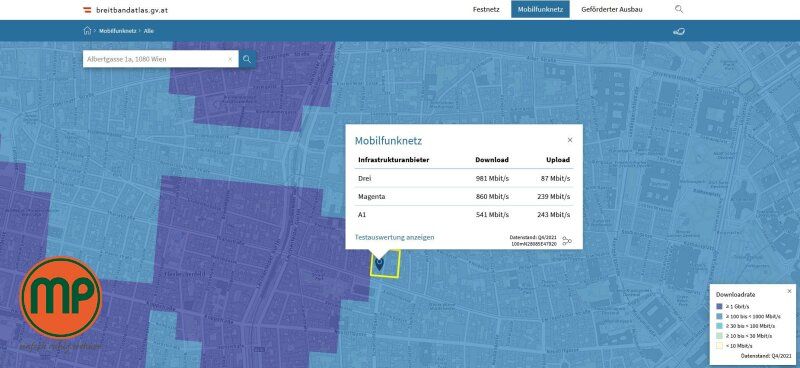Viewport: 800px width, 368px height.
Task: Open the Festnetz menu item
Action: click(x=486, y=9)
